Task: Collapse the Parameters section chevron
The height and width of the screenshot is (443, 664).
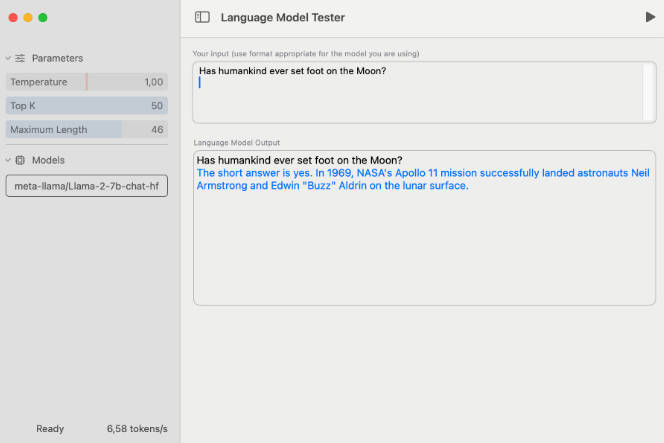Action: pos(8,59)
